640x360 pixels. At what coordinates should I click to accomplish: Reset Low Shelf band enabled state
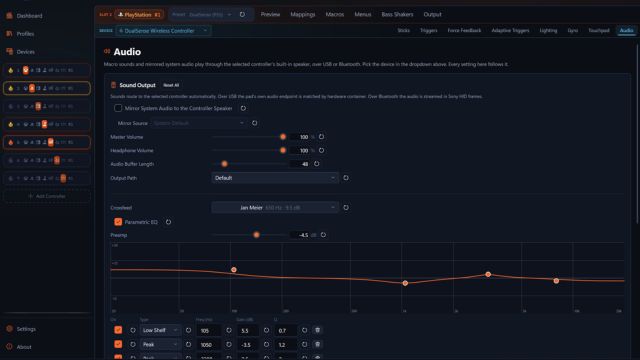coord(133,330)
